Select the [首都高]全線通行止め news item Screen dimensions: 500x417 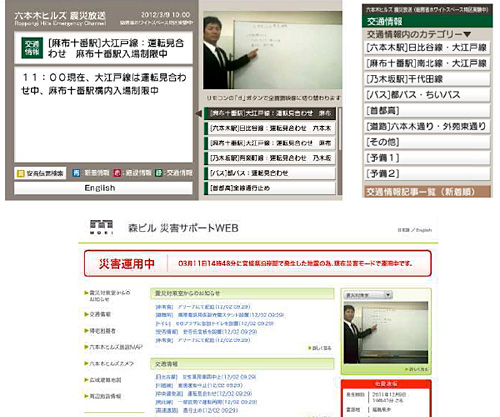coord(270,188)
